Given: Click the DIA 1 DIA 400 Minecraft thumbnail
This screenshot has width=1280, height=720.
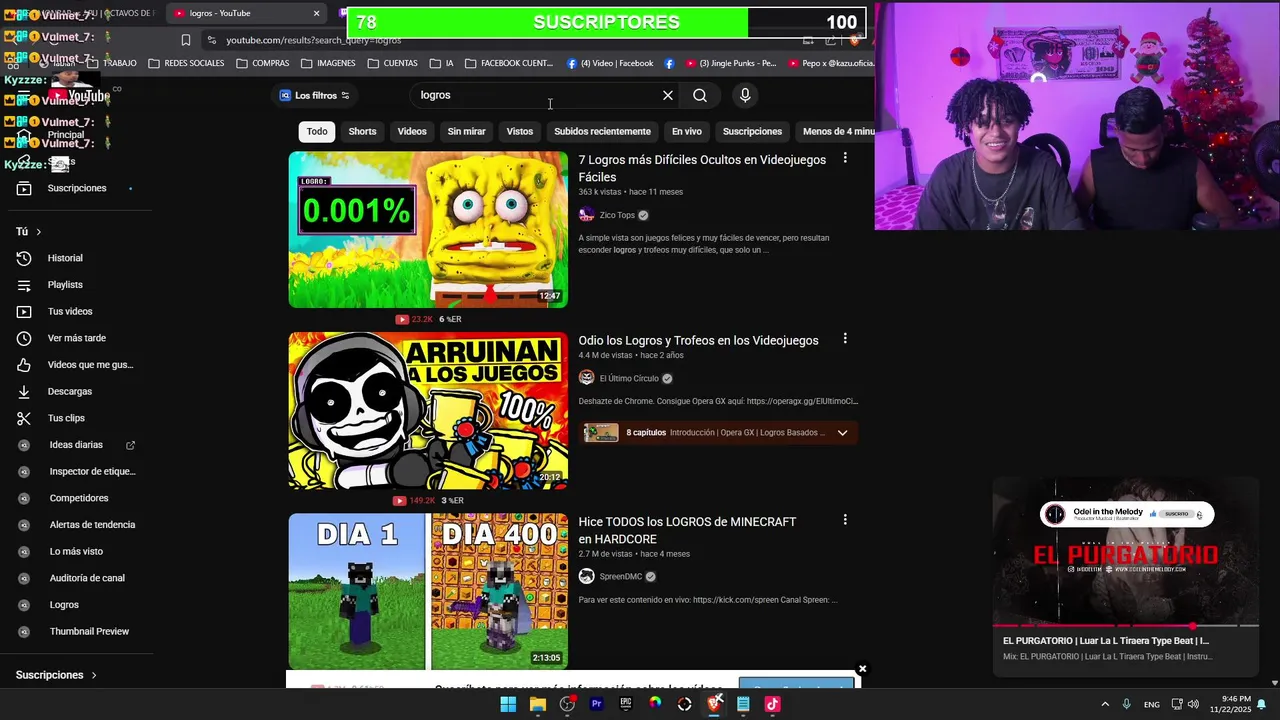Looking at the screenshot, I should coord(428,592).
